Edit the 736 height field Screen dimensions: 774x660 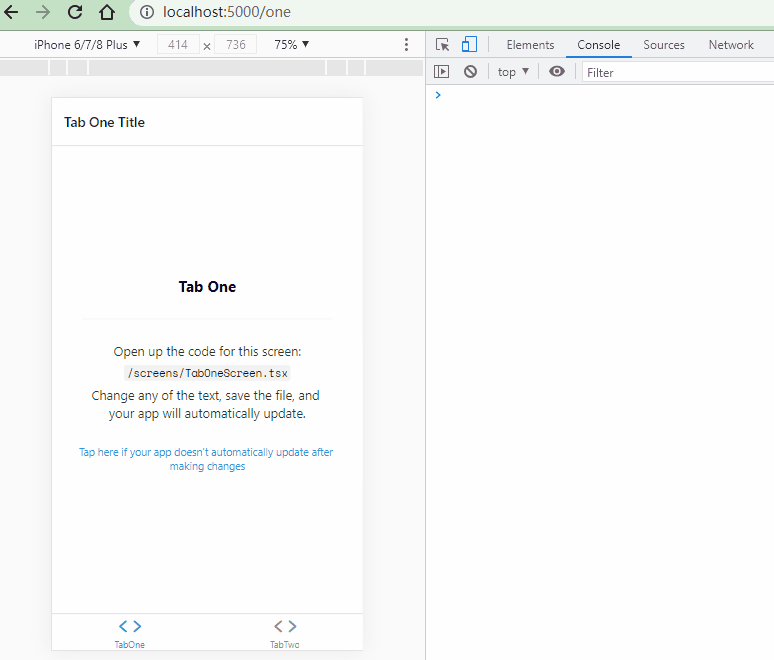[x=236, y=44]
